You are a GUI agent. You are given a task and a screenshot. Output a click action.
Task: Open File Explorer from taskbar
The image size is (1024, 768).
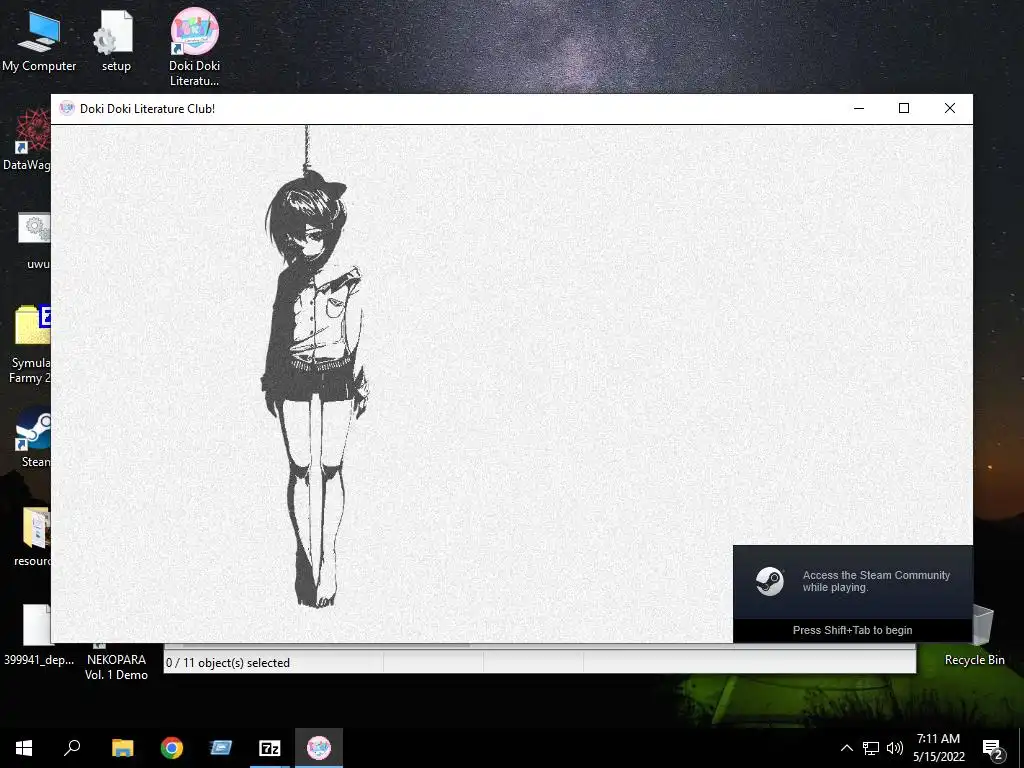point(122,748)
